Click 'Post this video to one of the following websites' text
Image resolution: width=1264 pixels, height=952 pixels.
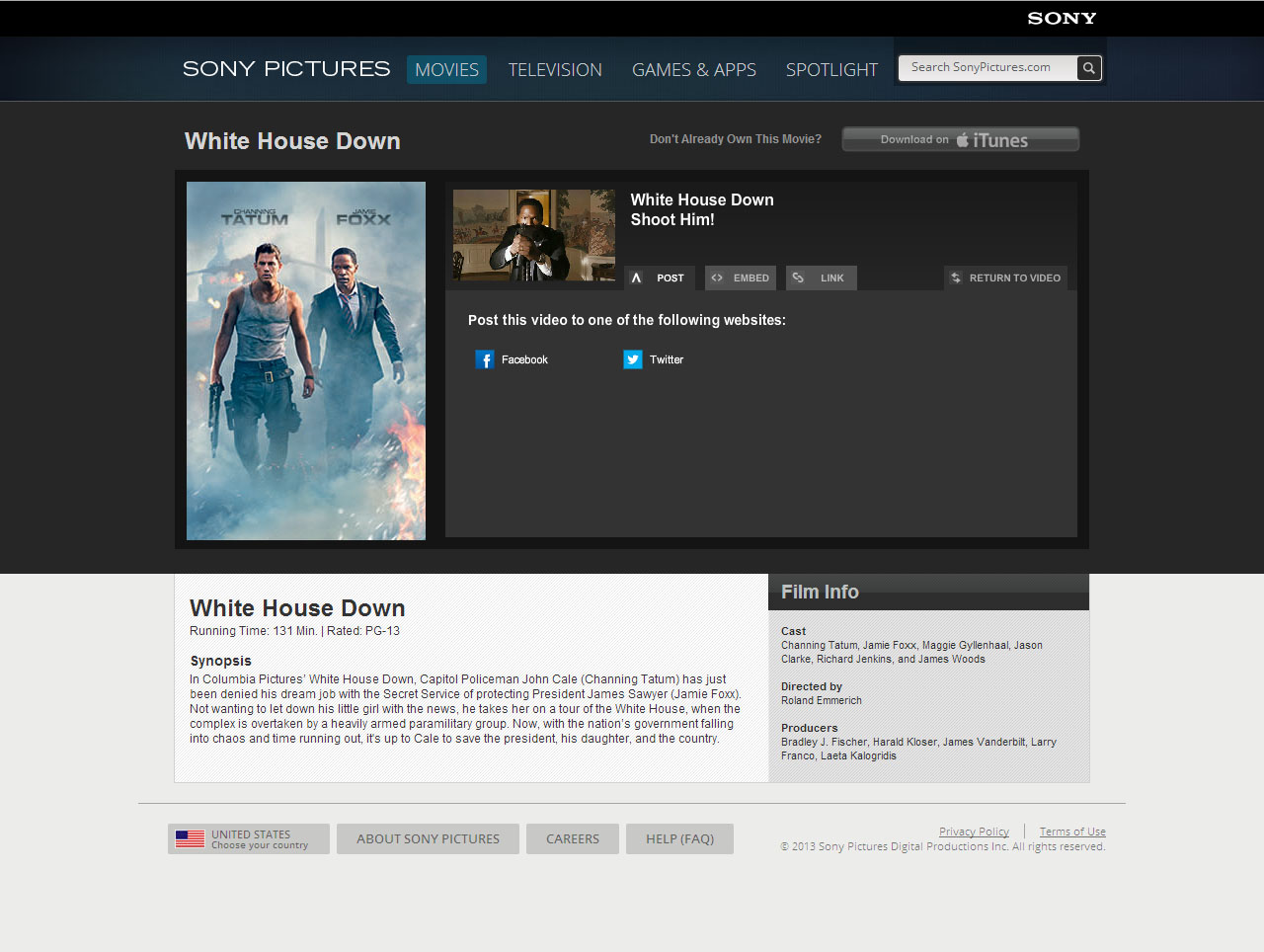pos(627,320)
